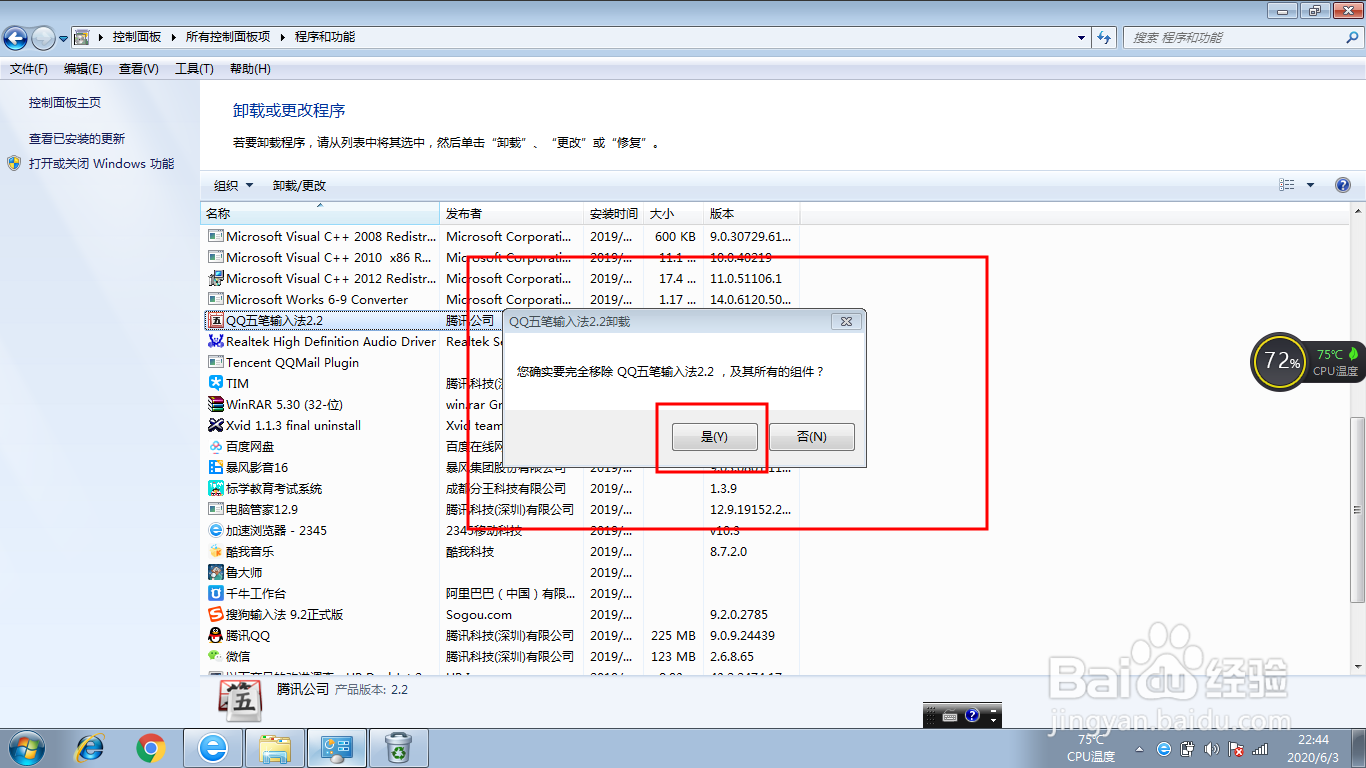Screen dimensions: 1366x768
Task: Sort by 大小 column header
Action: pyautogui.click(x=673, y=214)
